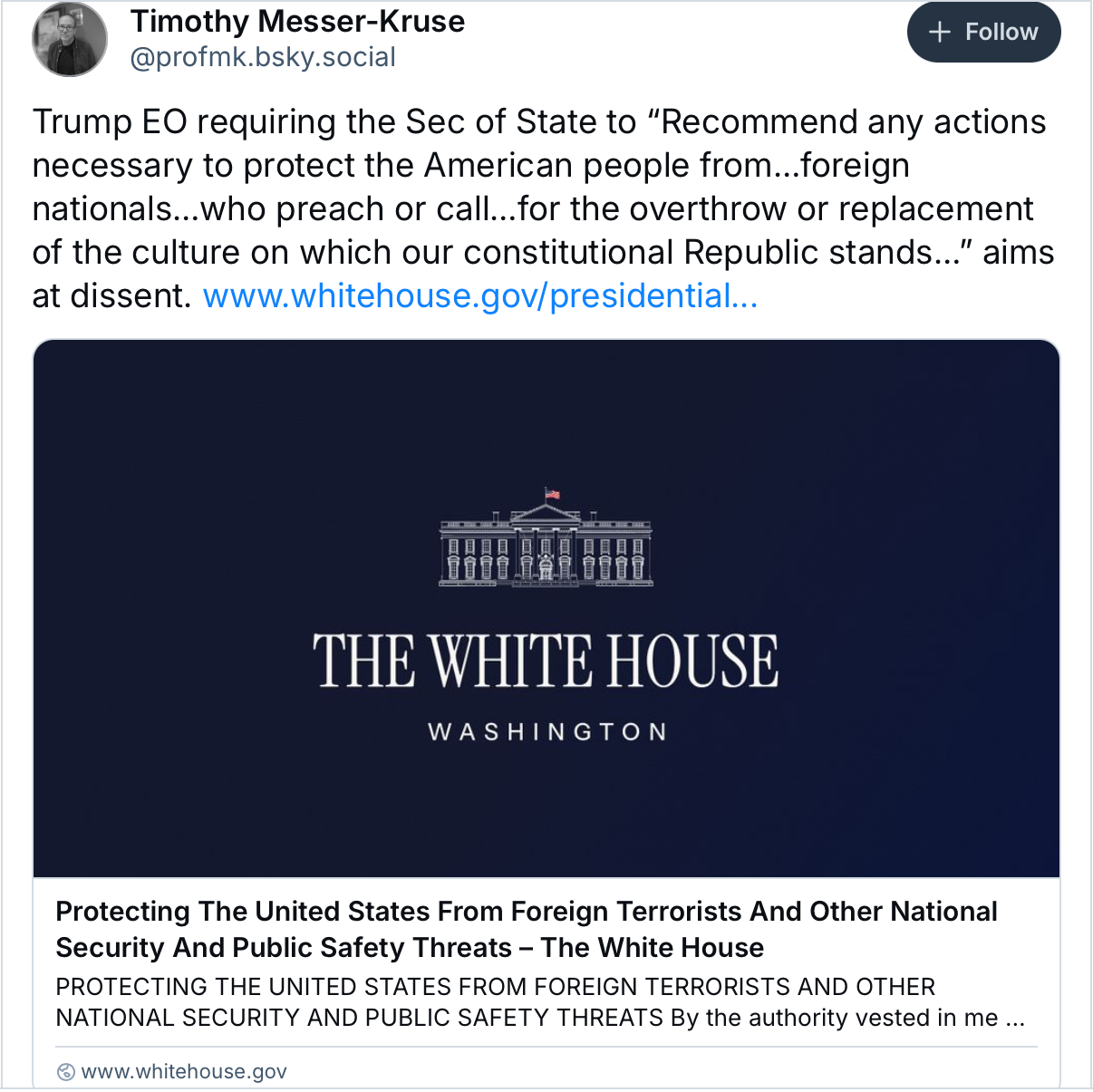
Task: Click the flag atop the White House illustration
Action: [x=552, y=494]
